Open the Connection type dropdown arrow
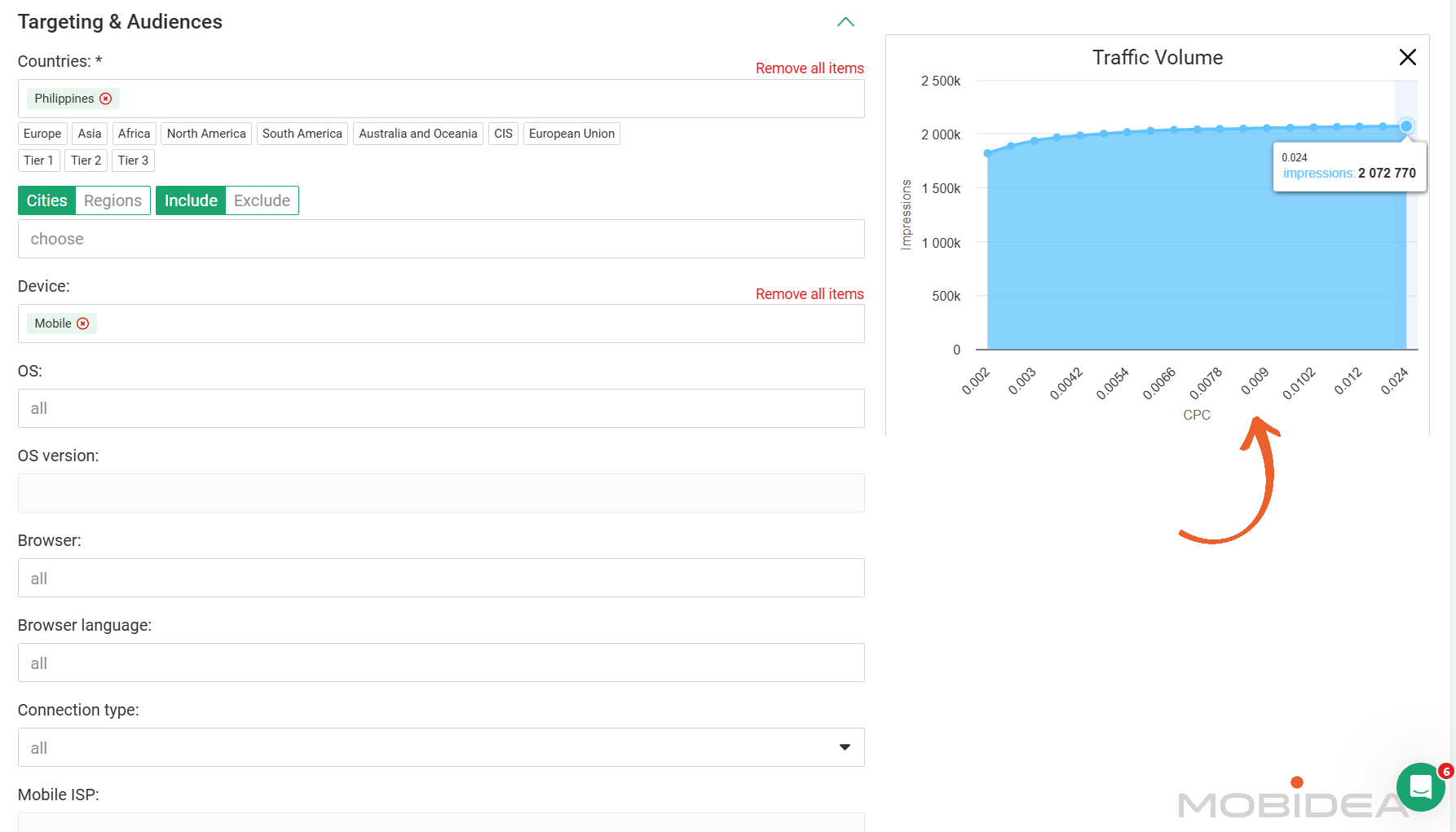This screenshot has height=832, width=1456. pyautogui.click(x=845, y=747)
